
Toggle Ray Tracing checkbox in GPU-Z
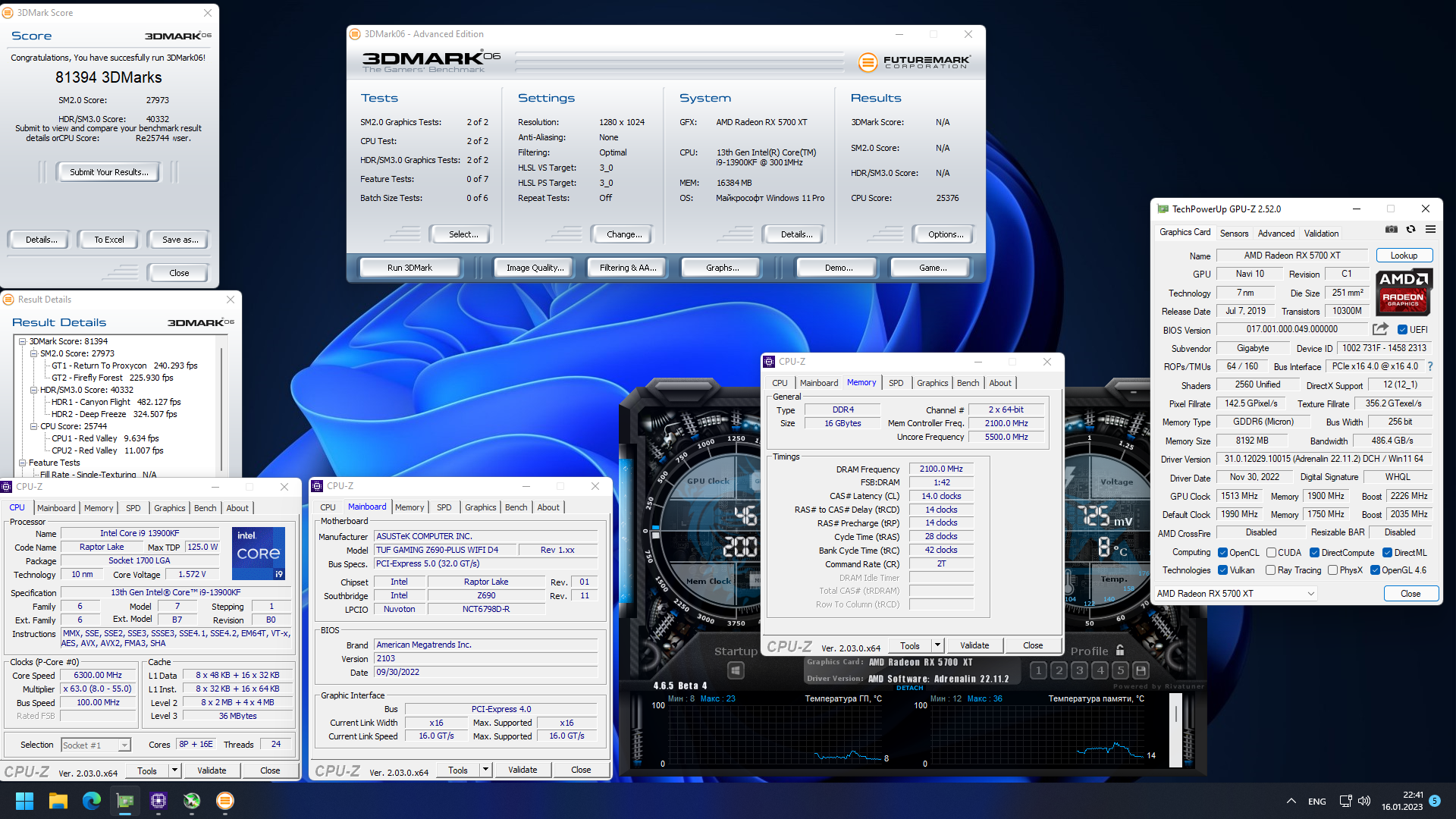tap(1270, 570)
